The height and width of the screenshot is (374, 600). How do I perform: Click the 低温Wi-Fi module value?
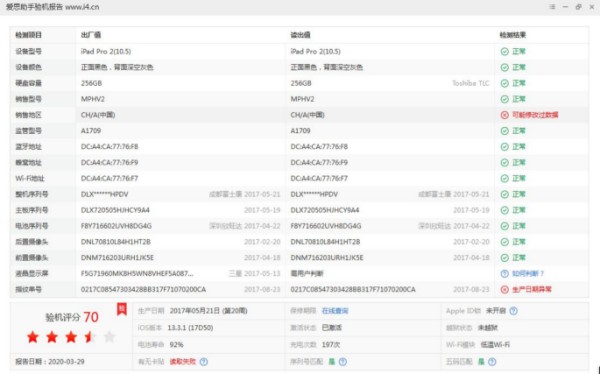click(495, 345)
